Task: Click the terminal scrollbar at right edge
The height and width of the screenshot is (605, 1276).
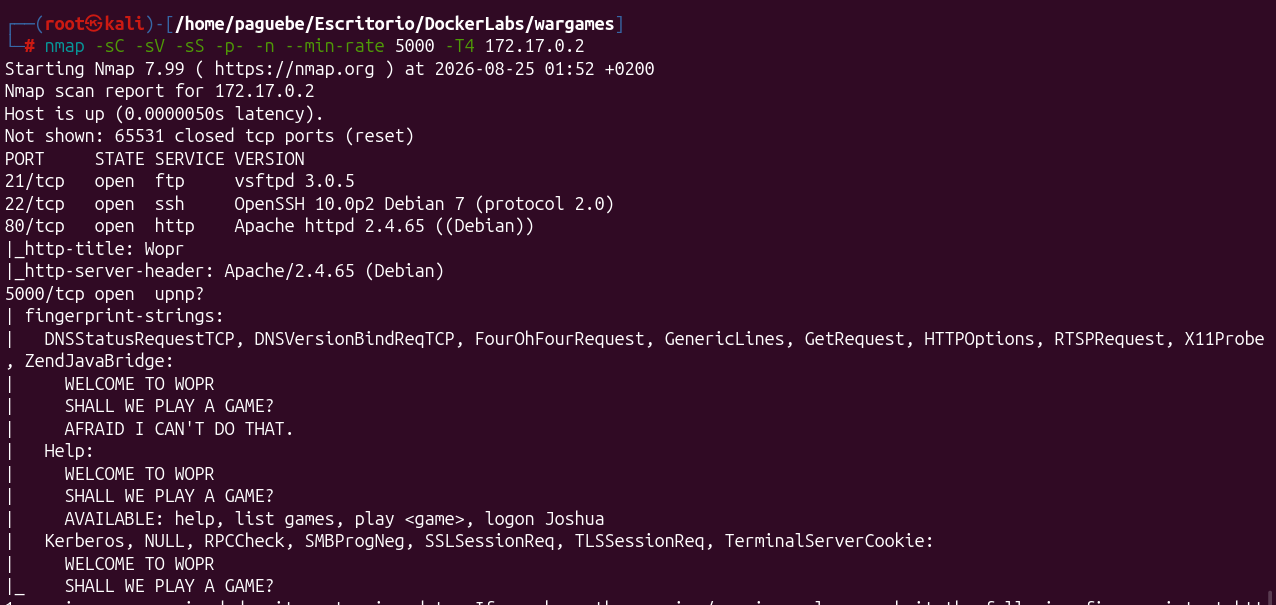Action: (x=1270, y=590)
